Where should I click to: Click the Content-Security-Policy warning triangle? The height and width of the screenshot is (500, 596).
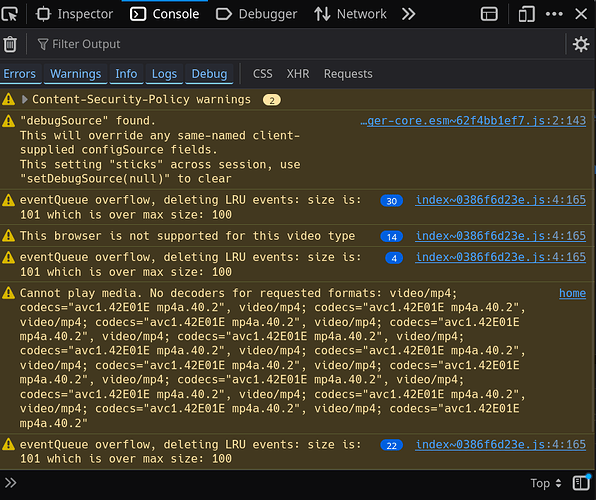(8, 100)
